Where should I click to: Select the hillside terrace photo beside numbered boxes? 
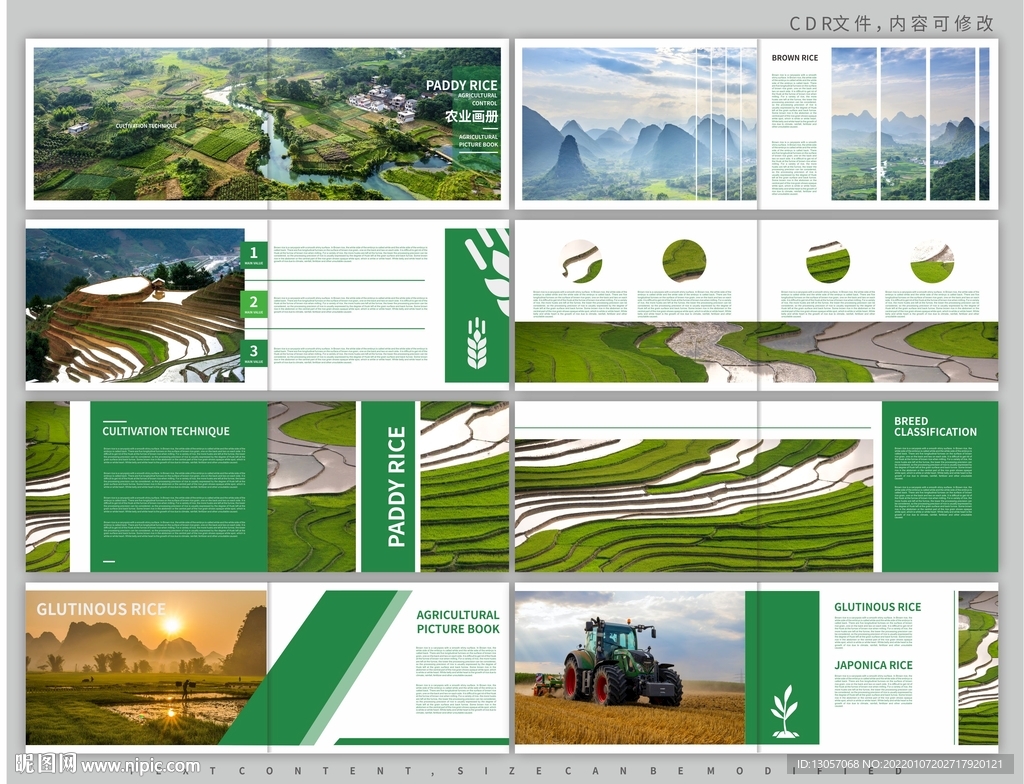[x=135, y=305]
